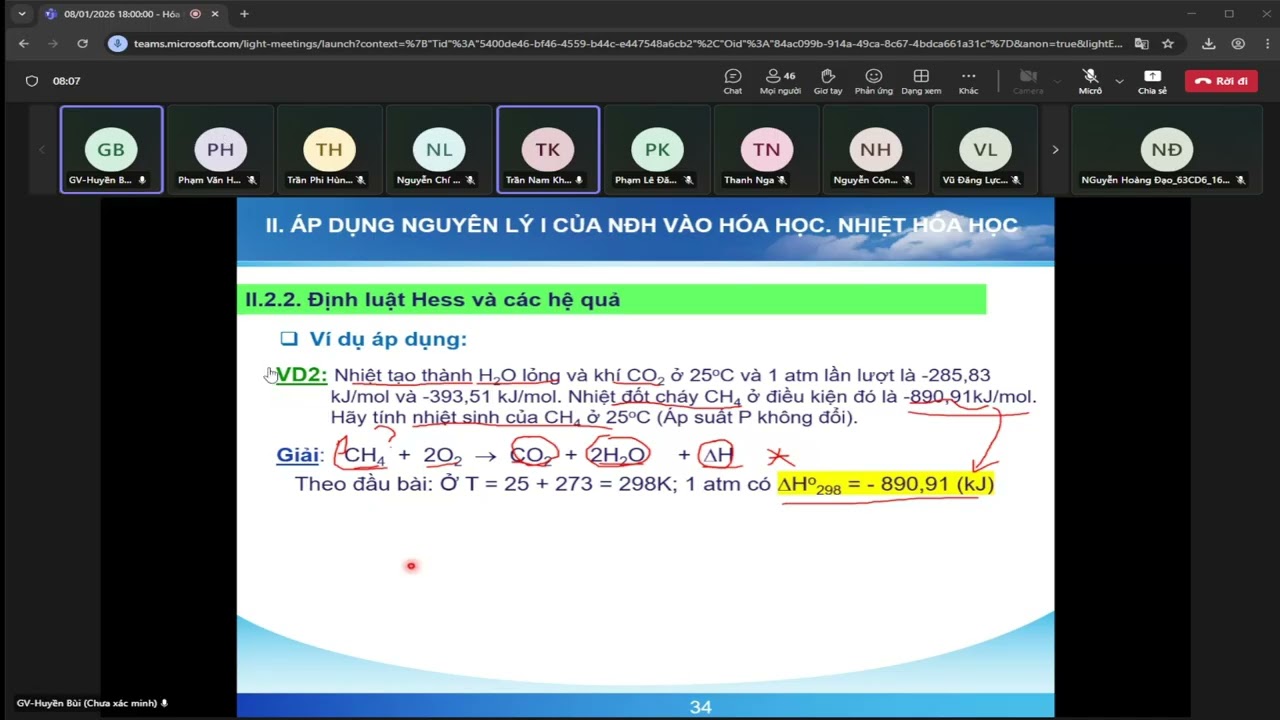Viewport: 1280px width, 720px height.
Task: Reload the Teams meeting page
Action: click(82, 44)
